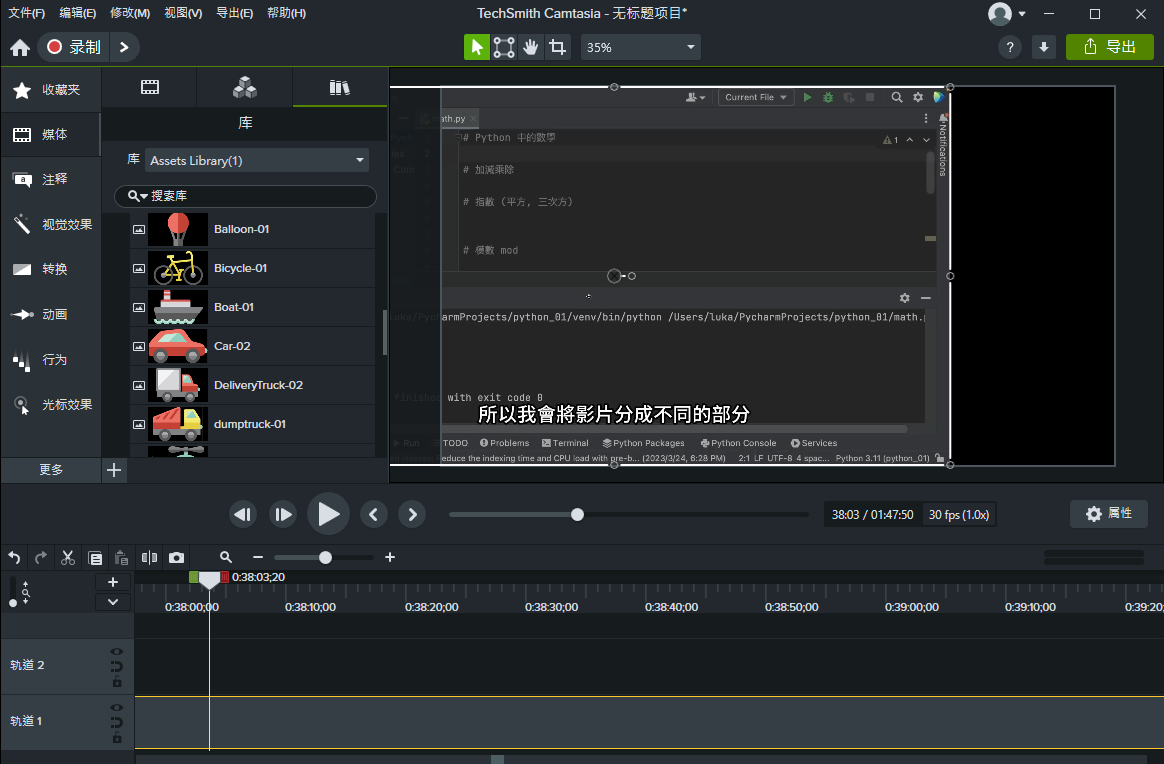The width and height of the screenshot is (1164, 764).
Task: Click the Undo arrow in timeline toolbar
Action: coord(14,557)
